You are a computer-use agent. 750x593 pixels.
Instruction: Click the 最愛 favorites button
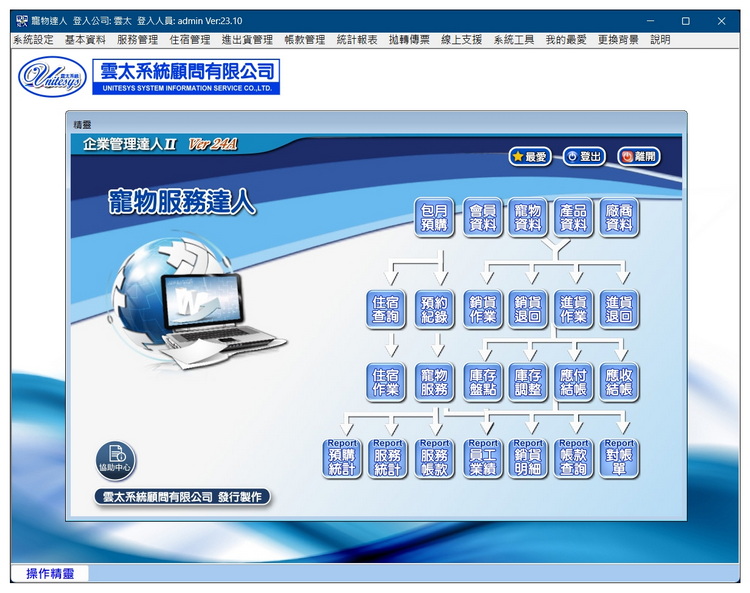[x=530, y=156]
